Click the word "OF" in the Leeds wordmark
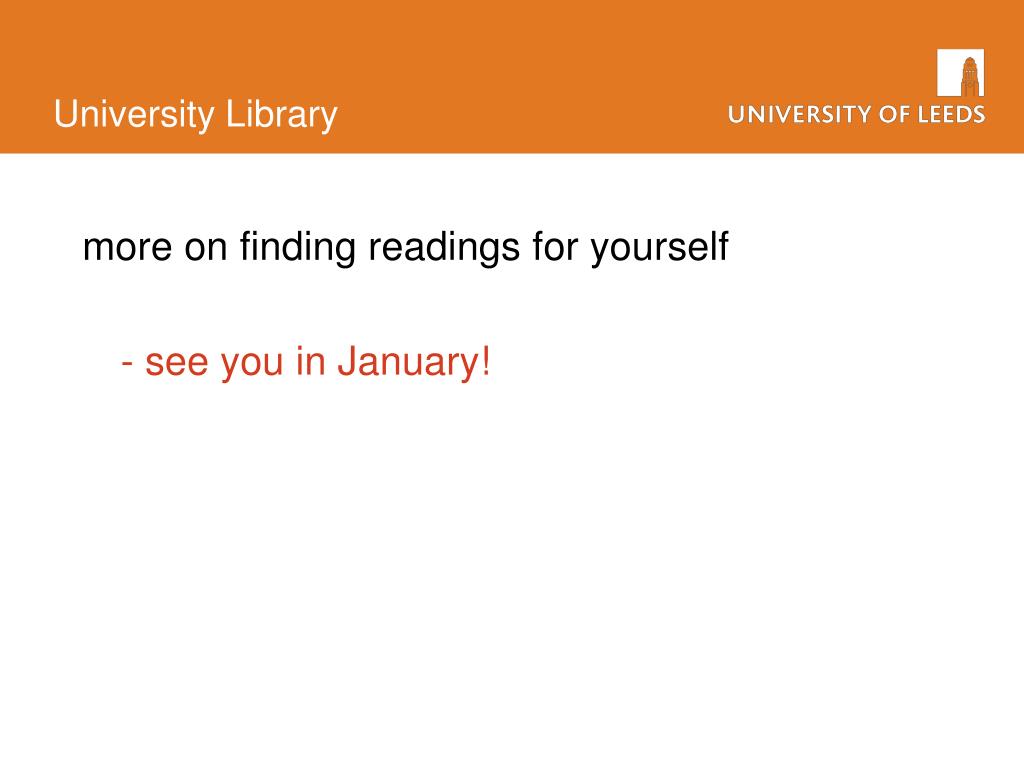Screen dimensions: 1024x768 click(895, 114)
